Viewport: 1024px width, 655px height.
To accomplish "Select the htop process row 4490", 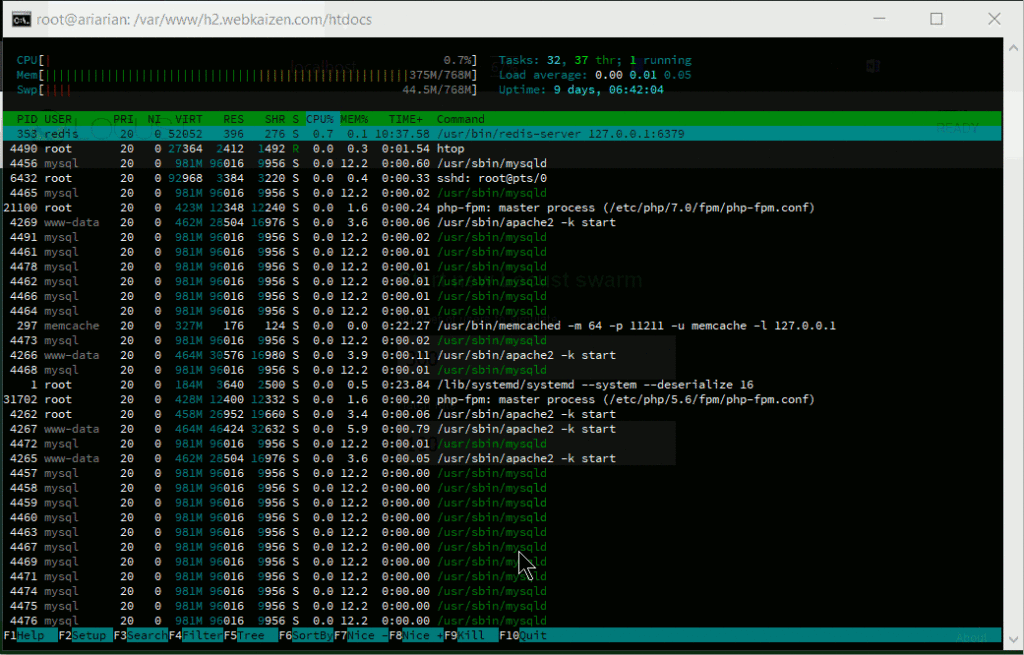I will pos(502,149).
